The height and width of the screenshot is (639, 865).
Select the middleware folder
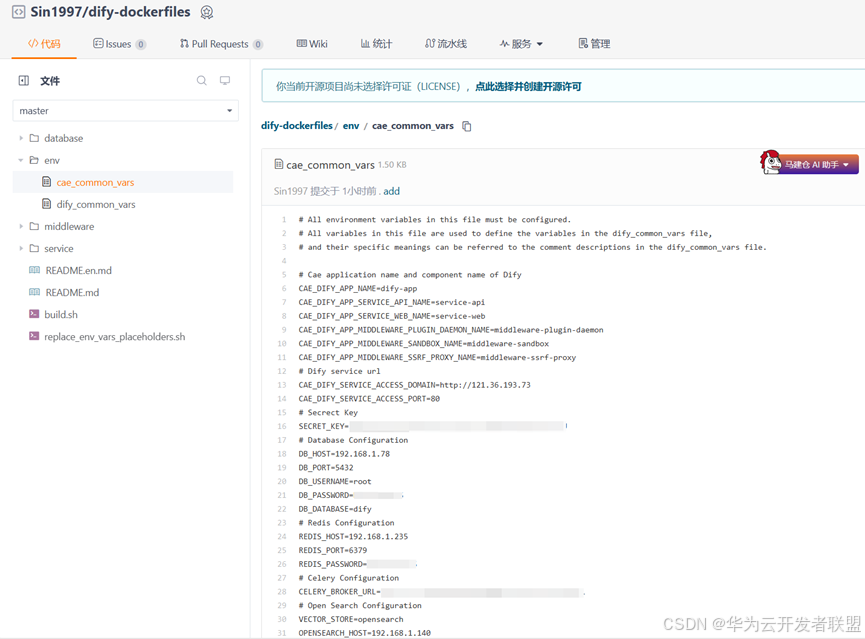(x=69, y=226)
